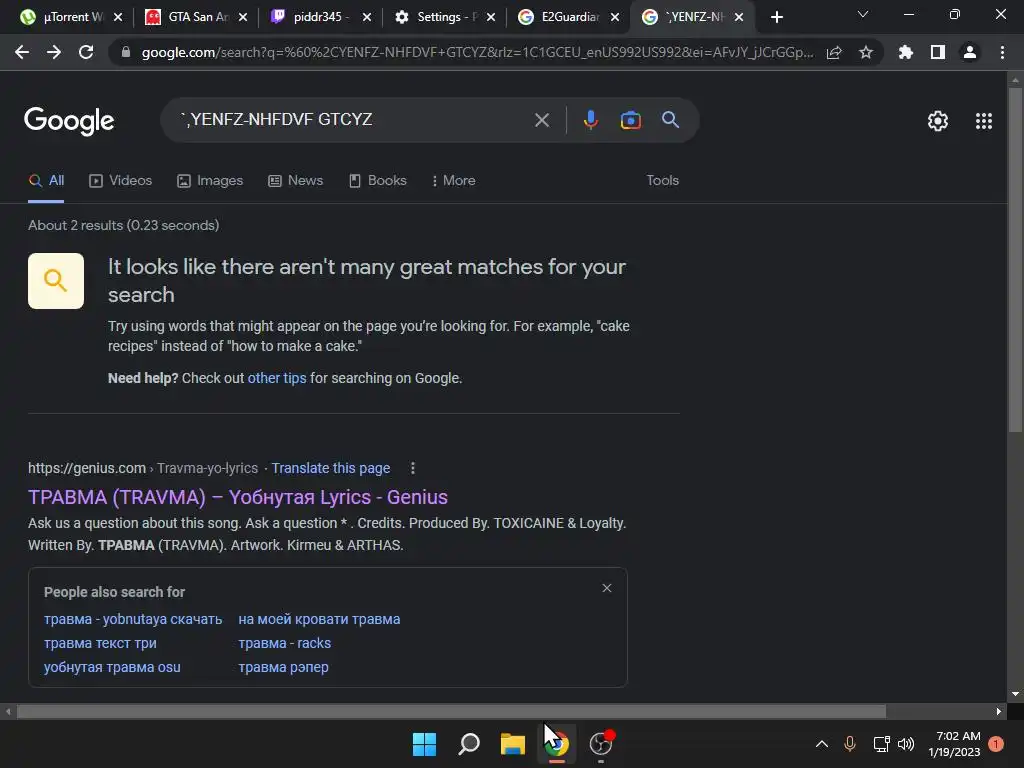Image resolution: width=1024 pixels, height=768 pixels.
Task: Open clock and date in the taskbar
Action: (x=955, y=744)
